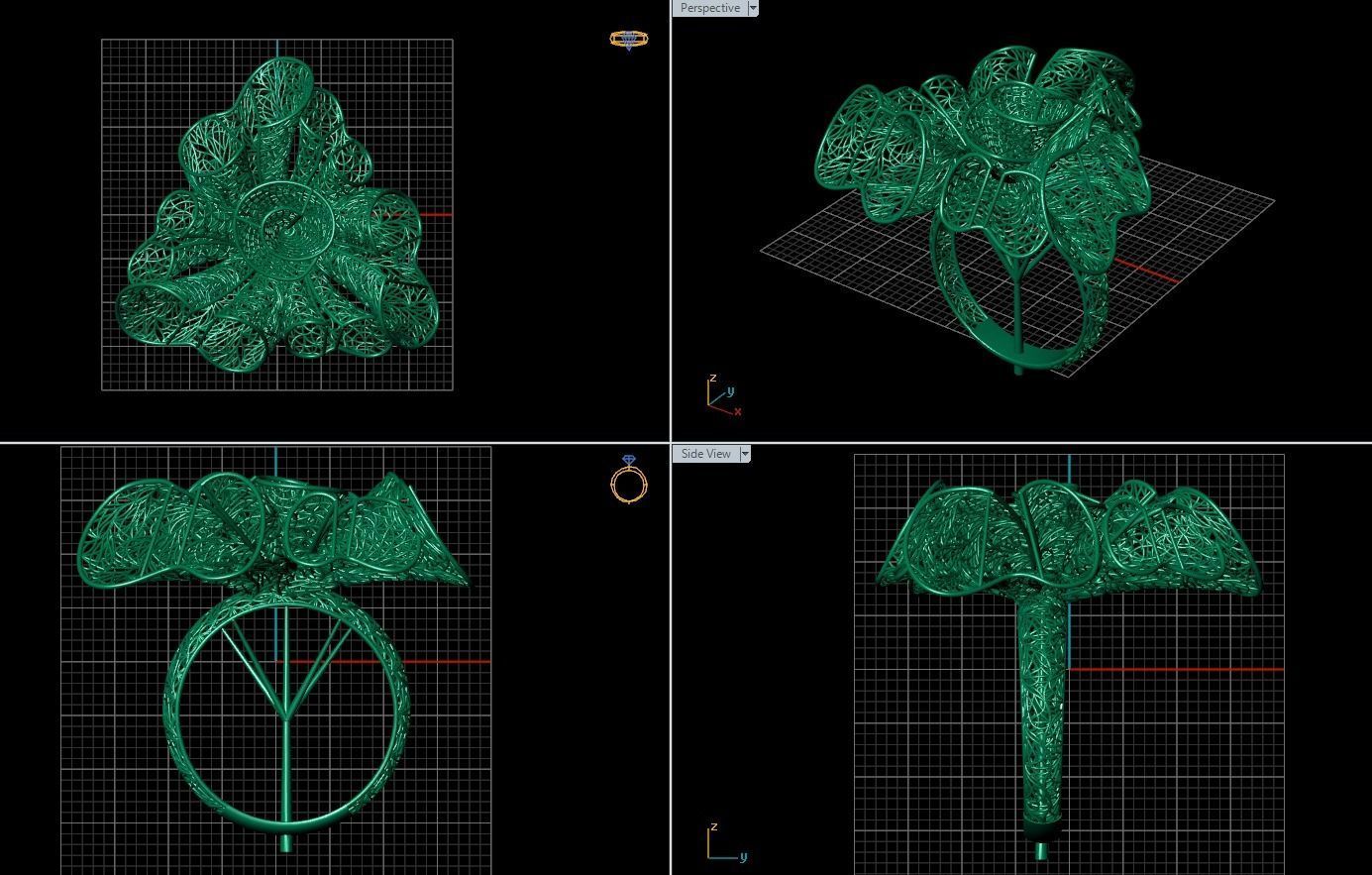Image resolution: width=1372 pixels, height=875 pixels.
Task: Click the front-view ring icon in lower-left viewport
Action: 629,479
